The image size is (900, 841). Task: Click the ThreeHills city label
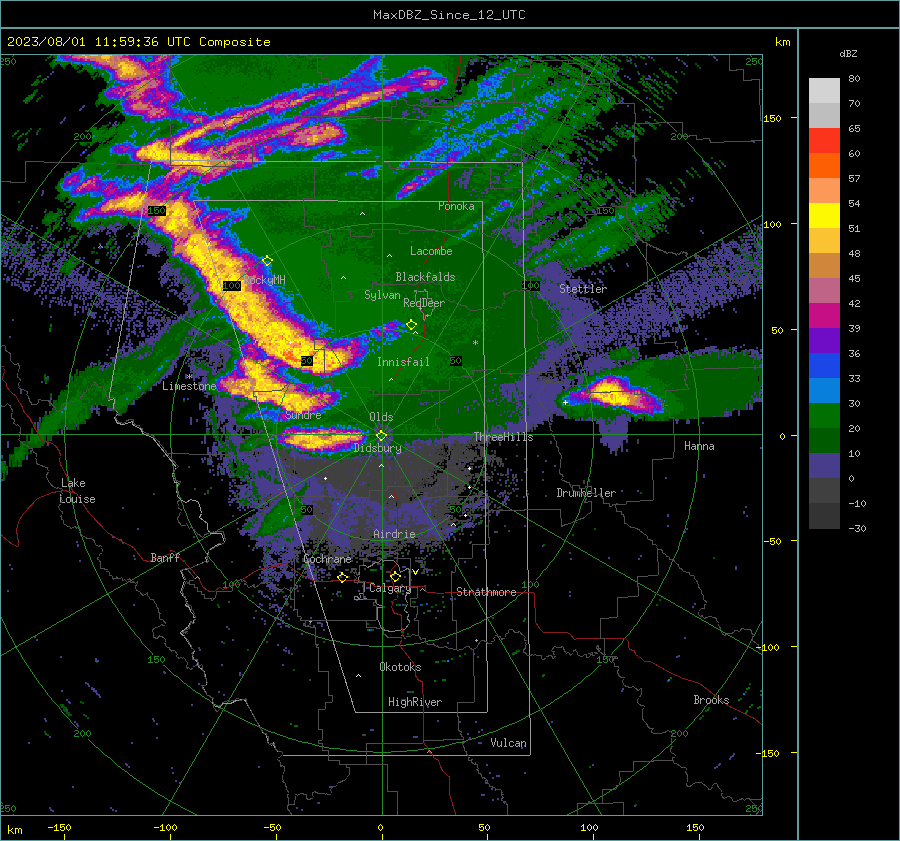(503, 437)
